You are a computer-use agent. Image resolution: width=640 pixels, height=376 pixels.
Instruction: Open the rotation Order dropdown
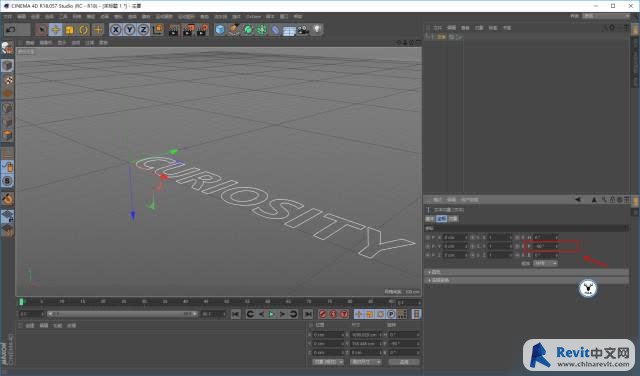[545, 264]
